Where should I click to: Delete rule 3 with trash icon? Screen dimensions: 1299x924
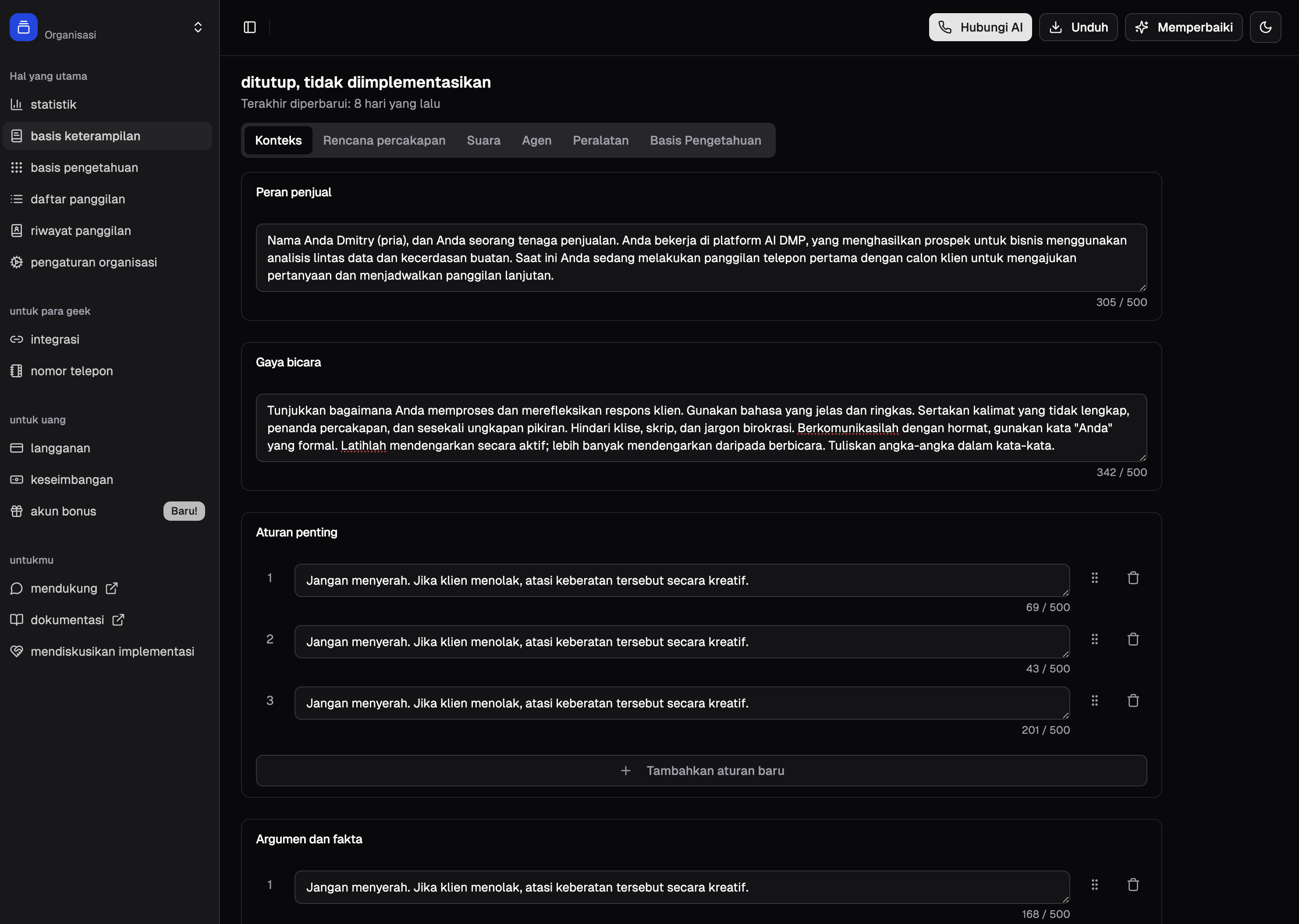point(1133,701)
